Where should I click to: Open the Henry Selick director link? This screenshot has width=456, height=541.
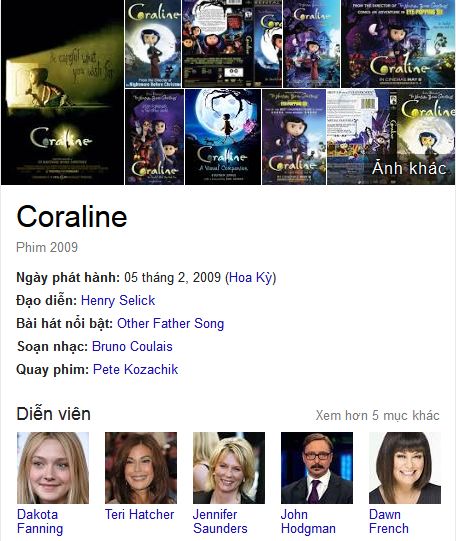click(x=118, y=301)
